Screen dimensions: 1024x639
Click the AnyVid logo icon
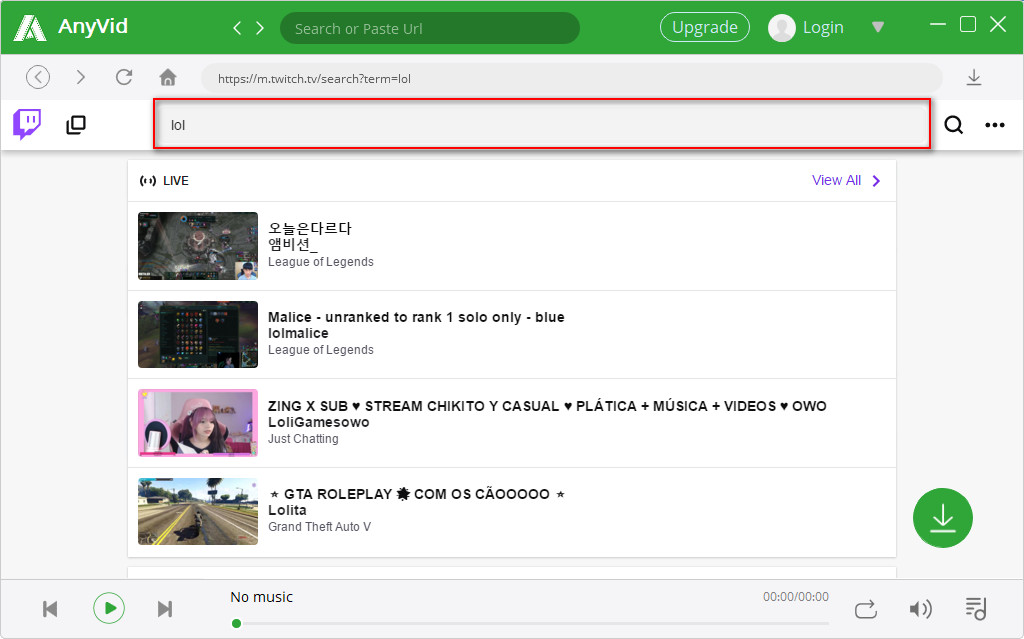30,27
